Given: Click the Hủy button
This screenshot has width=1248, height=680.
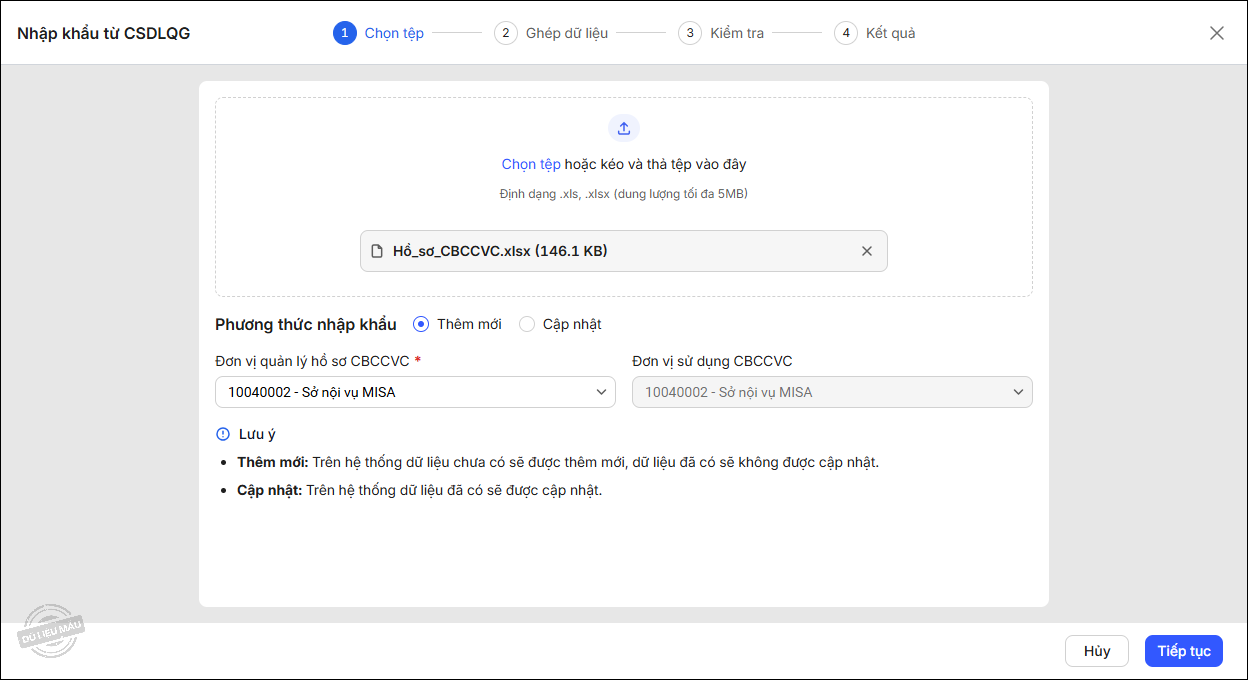Looking at the screenshot, I should pos(1096,650).
